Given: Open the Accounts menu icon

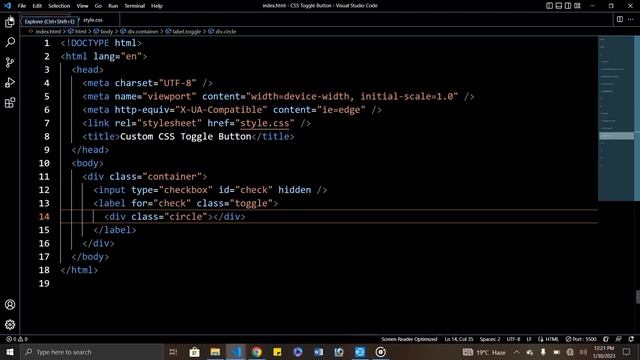Looking at the screenshot, I should [x=10, y=304].
